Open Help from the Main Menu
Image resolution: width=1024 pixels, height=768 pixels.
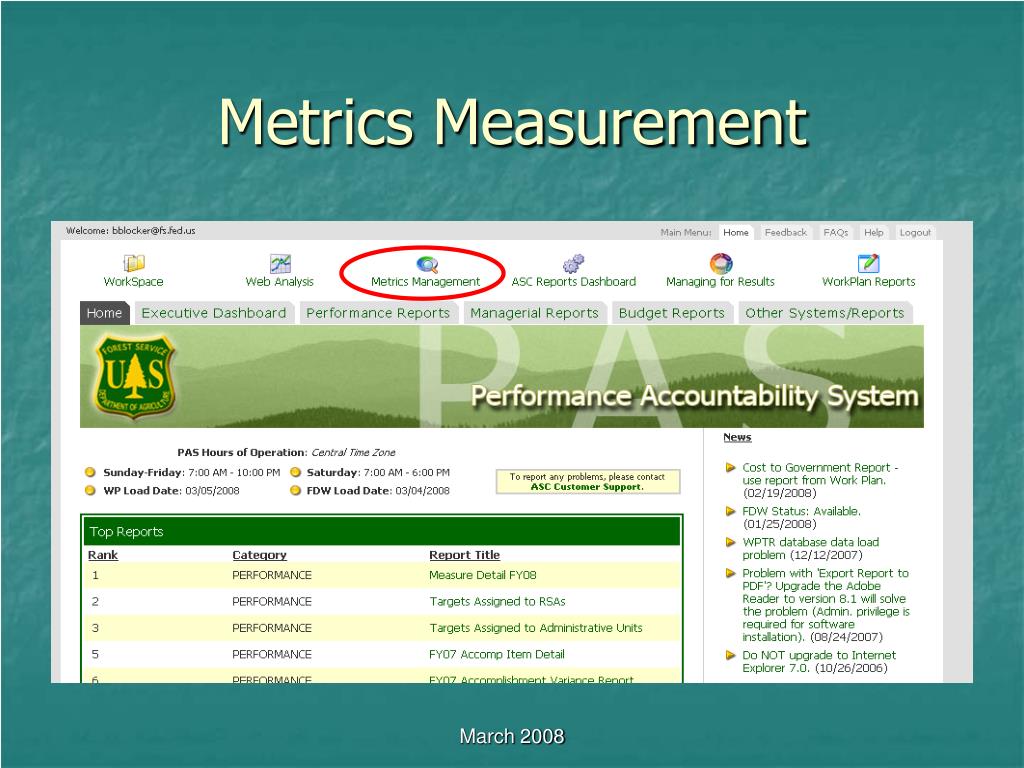[x=874, y=232]
